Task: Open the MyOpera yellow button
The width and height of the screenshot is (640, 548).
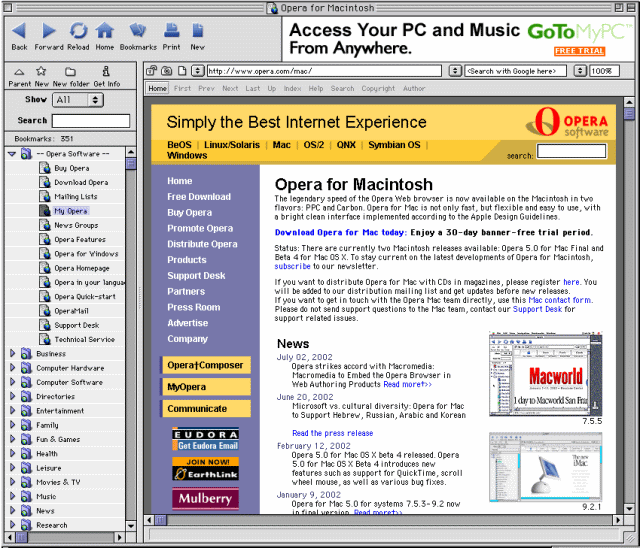Action: (x=206, y=387)
